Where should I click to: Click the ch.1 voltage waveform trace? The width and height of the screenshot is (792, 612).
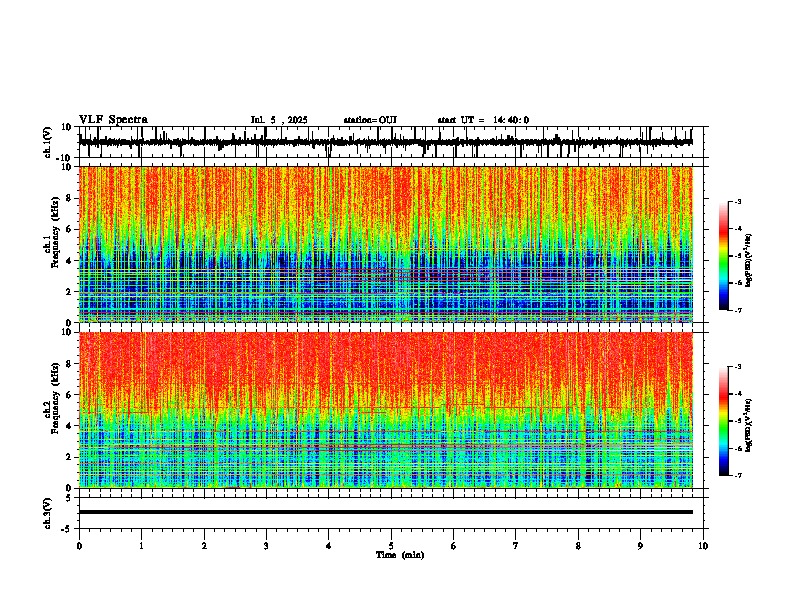[385, 142]
